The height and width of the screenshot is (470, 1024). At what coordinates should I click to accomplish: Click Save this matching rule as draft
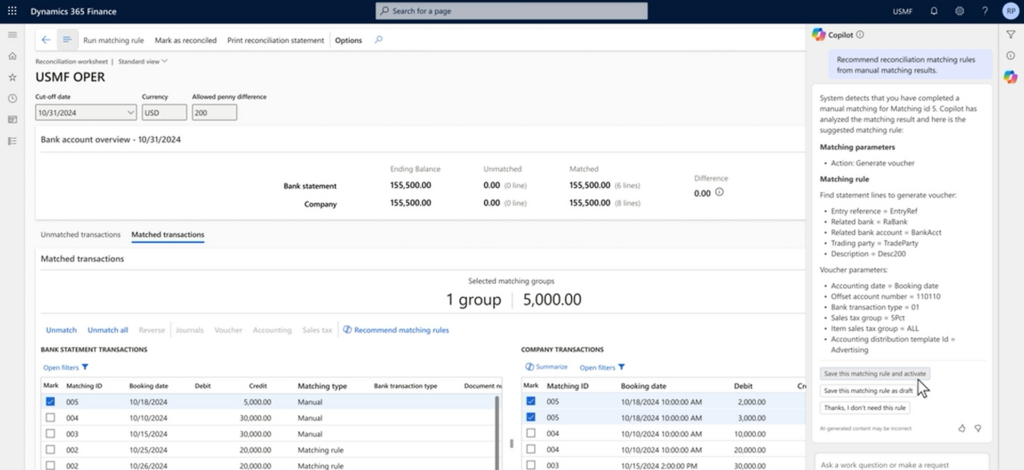[x=869, y=390]
